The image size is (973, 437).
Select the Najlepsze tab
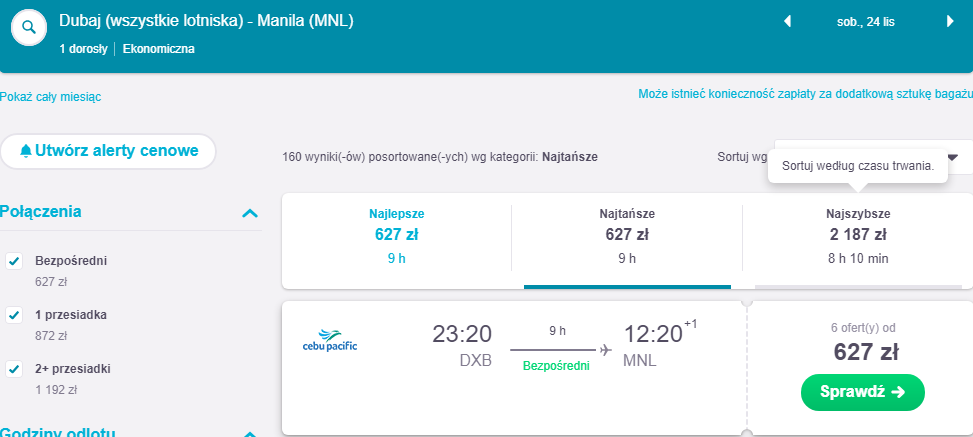(x=397, y=236)
